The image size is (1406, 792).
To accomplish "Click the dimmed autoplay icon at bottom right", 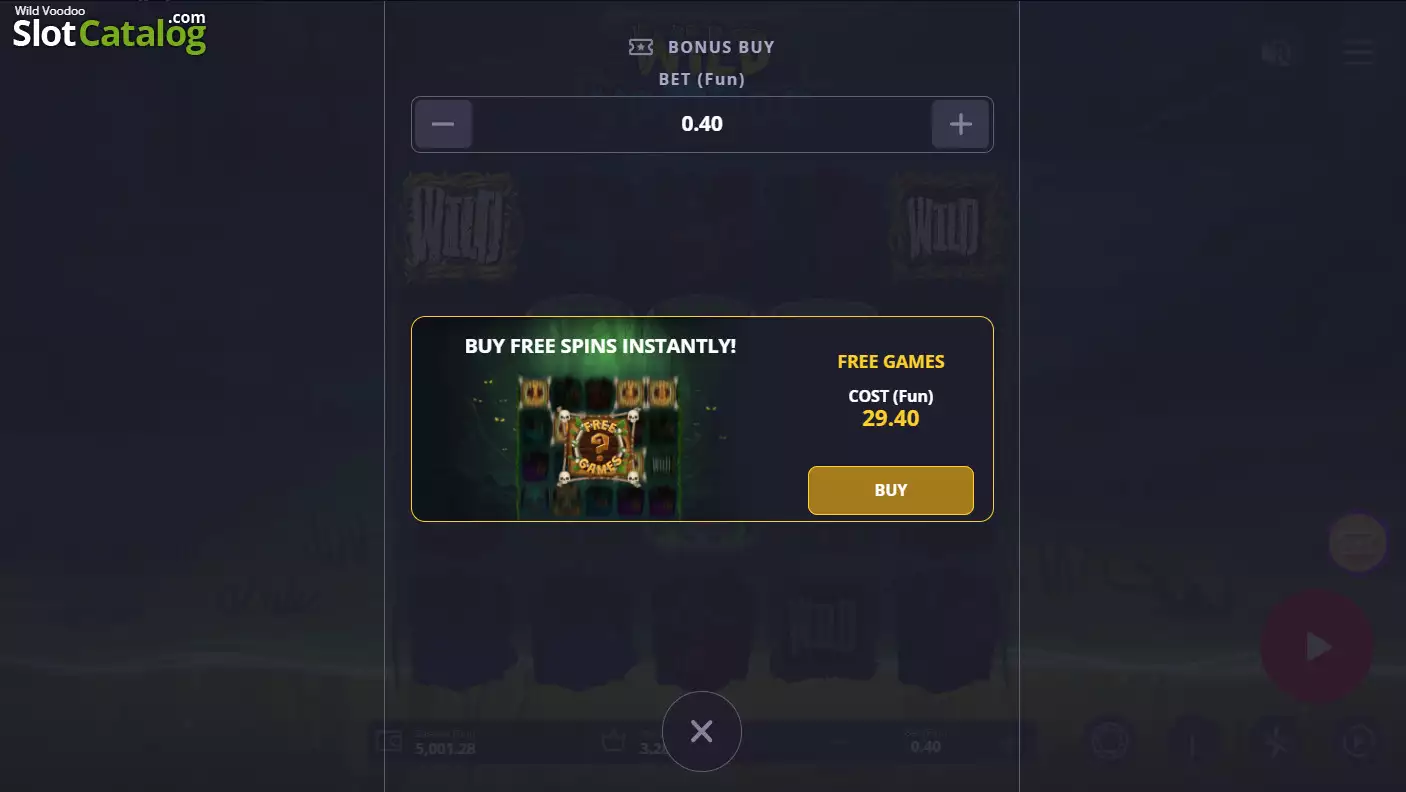I will (x=1358, y=742).
